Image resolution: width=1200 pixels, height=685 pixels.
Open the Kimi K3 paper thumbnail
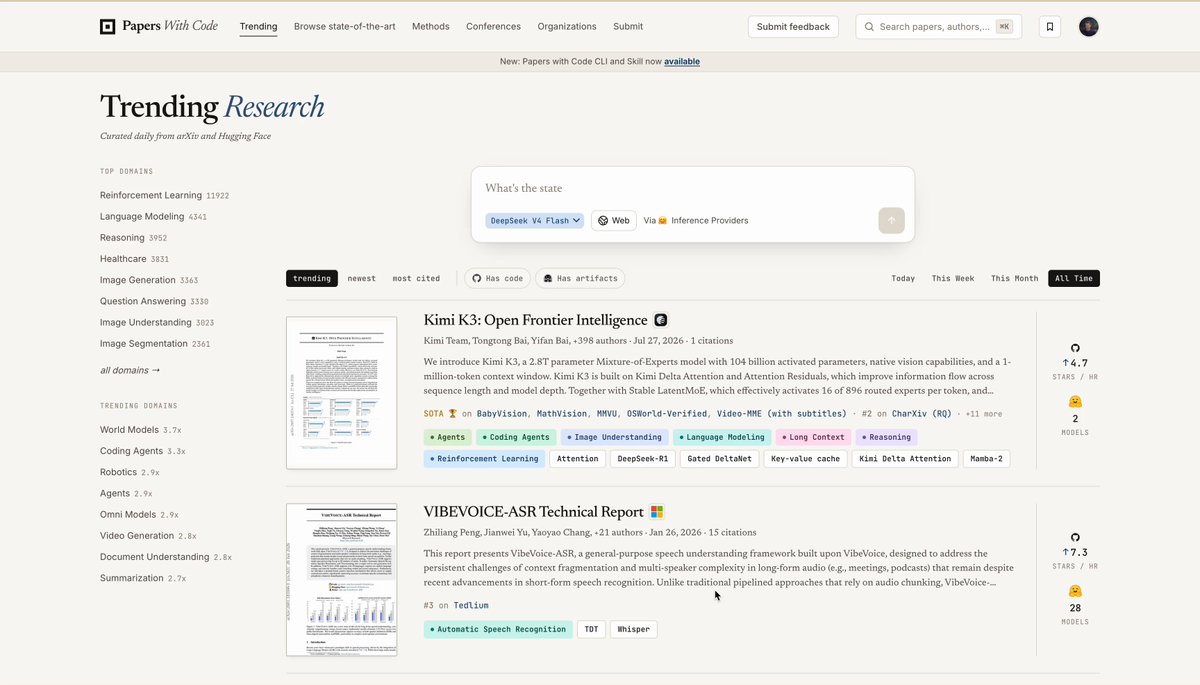(341, 393)
